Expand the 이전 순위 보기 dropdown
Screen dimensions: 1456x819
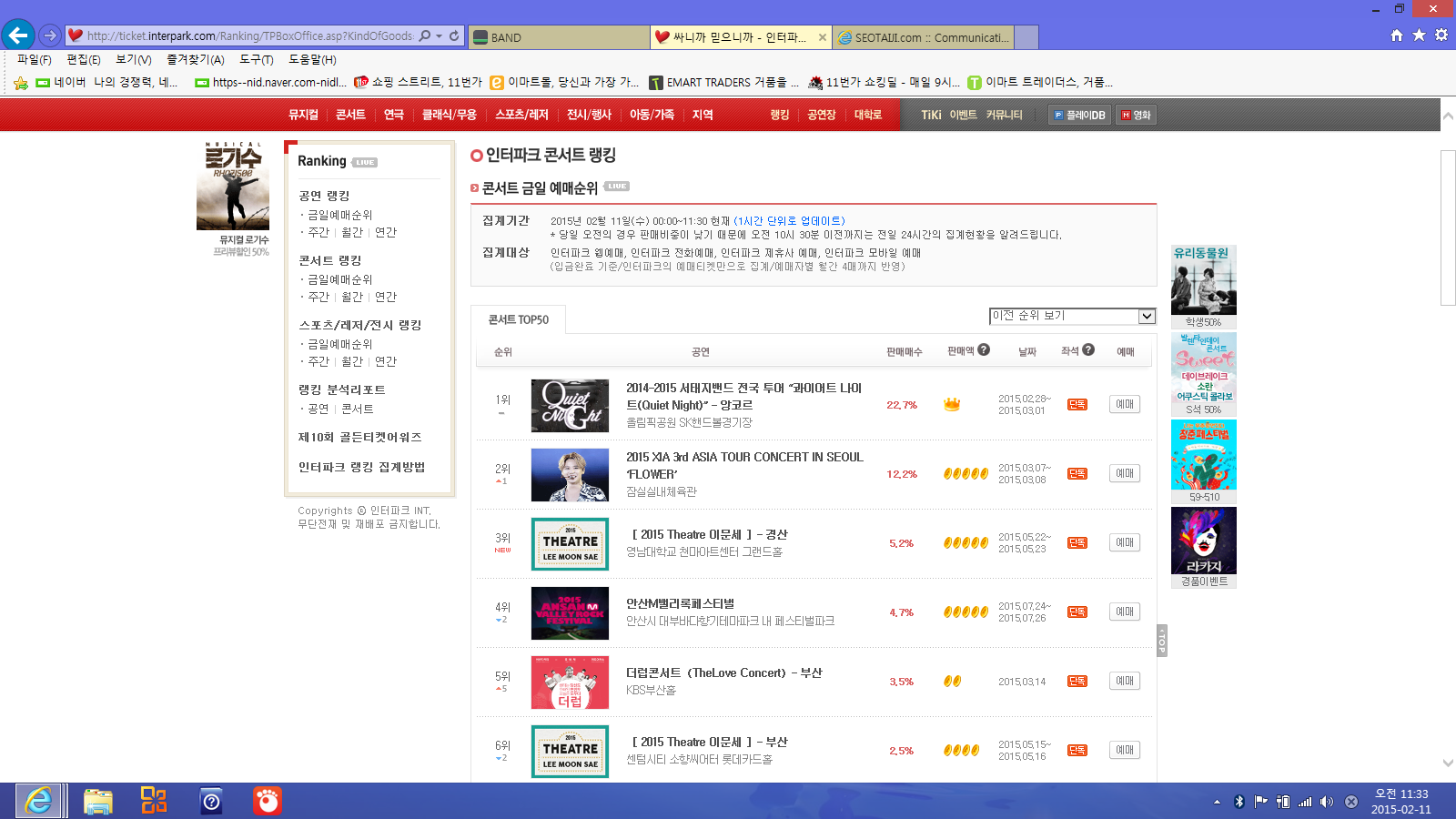pyautogui.click(x=1147, y=316)
